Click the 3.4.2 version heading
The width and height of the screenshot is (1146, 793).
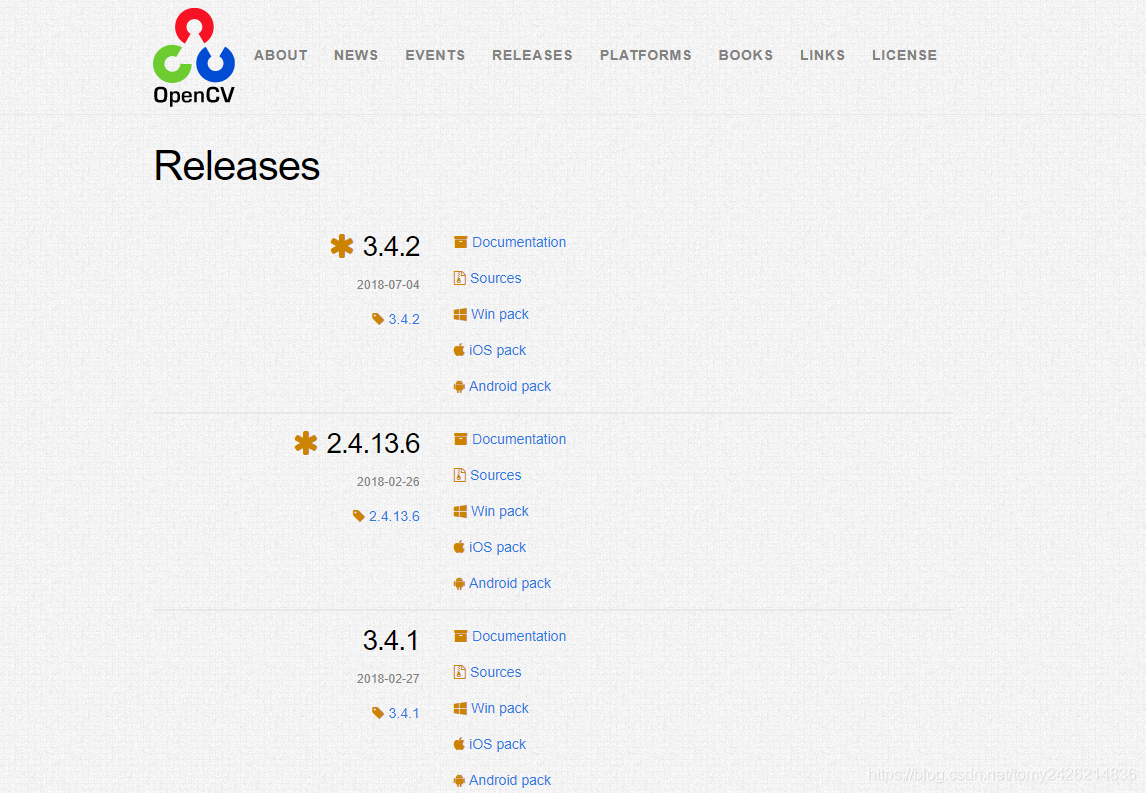pyautogui.click(x=391, y=246)
